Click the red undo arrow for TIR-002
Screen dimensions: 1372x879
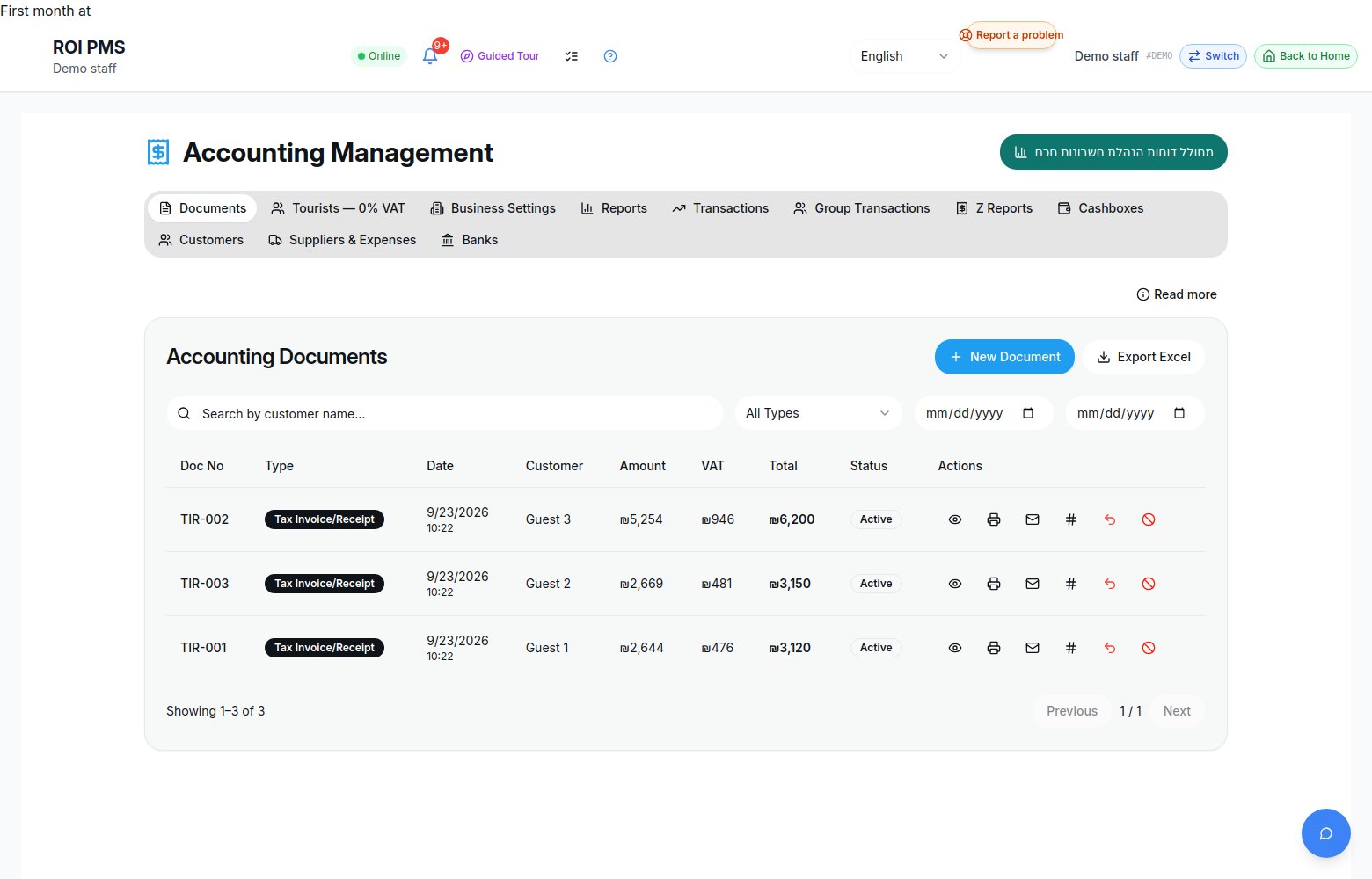pos(1110,519)
